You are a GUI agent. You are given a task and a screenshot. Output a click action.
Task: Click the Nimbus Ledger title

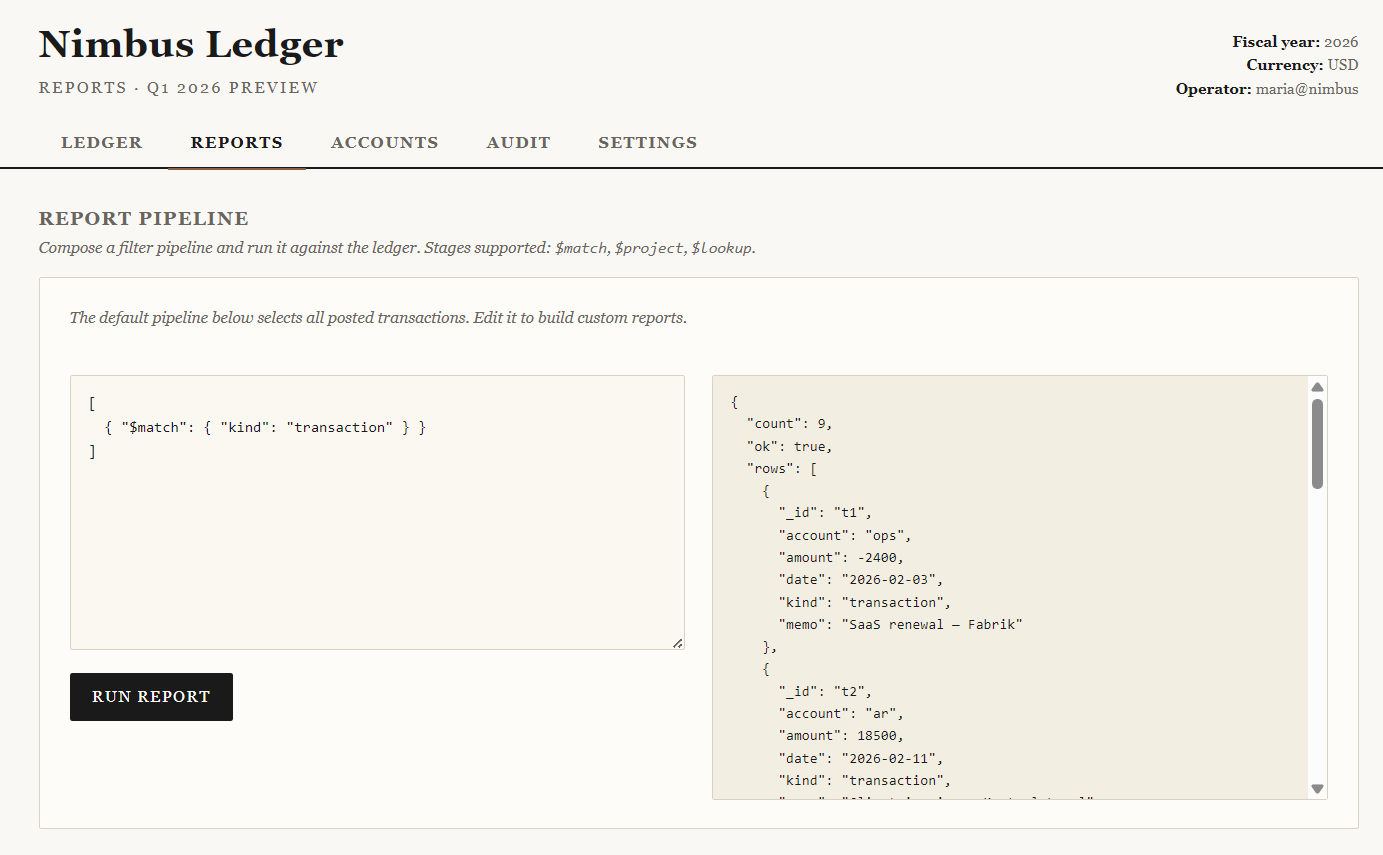click(191, 44)
